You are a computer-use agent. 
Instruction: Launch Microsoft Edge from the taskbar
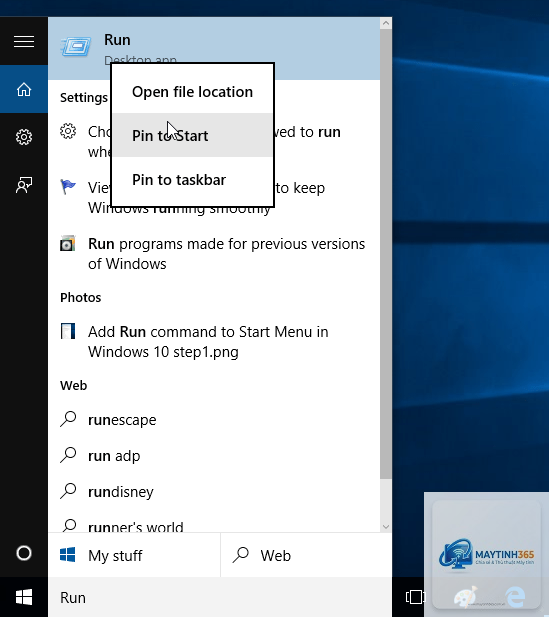pos(516,597)
